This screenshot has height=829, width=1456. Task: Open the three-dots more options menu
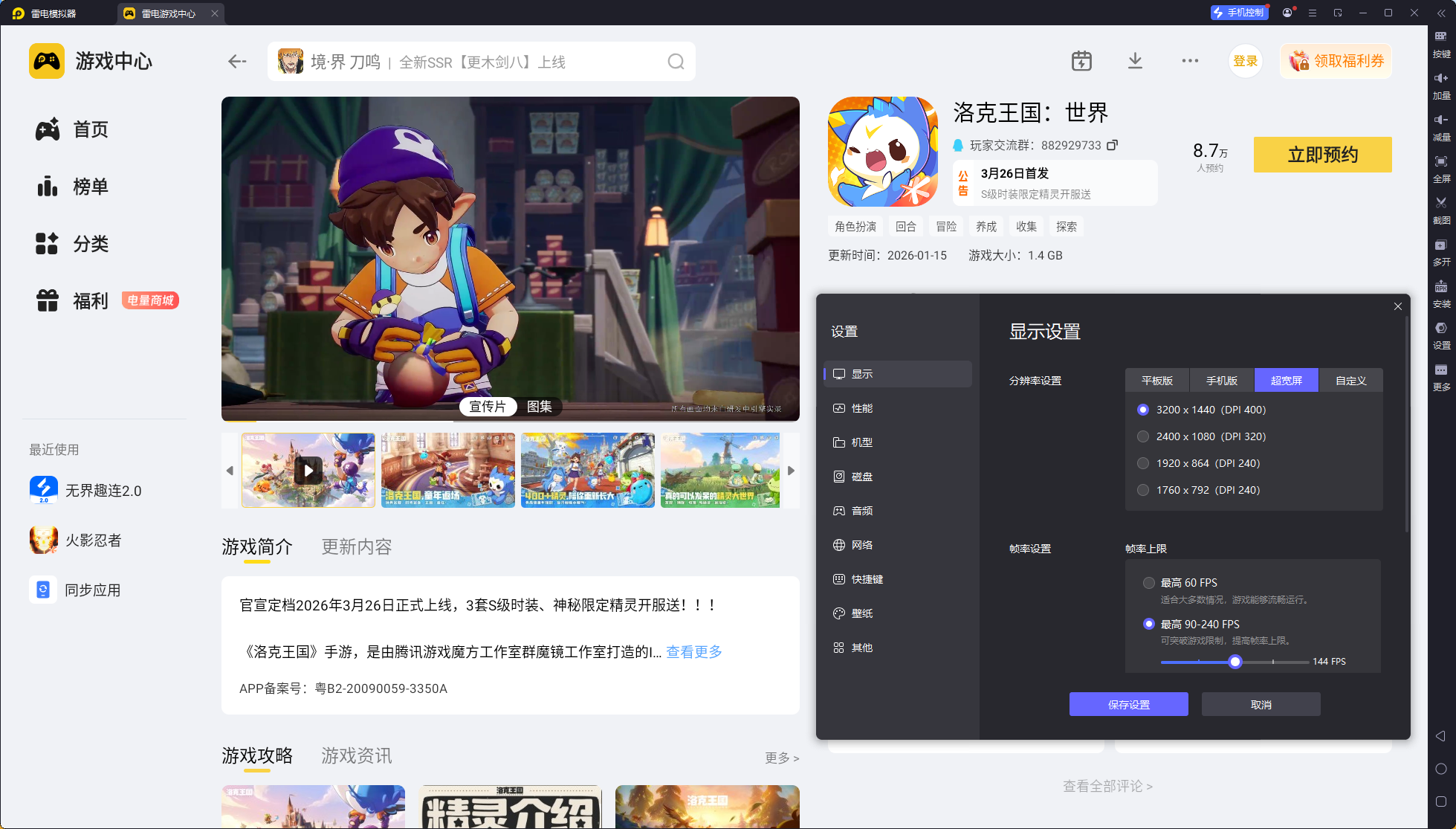[1190, 61]
